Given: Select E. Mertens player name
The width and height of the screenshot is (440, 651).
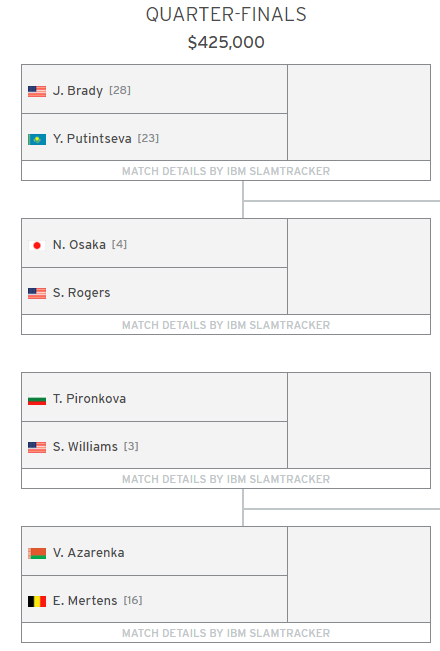Looking at the screenshot, I should [x=85, y=601].
